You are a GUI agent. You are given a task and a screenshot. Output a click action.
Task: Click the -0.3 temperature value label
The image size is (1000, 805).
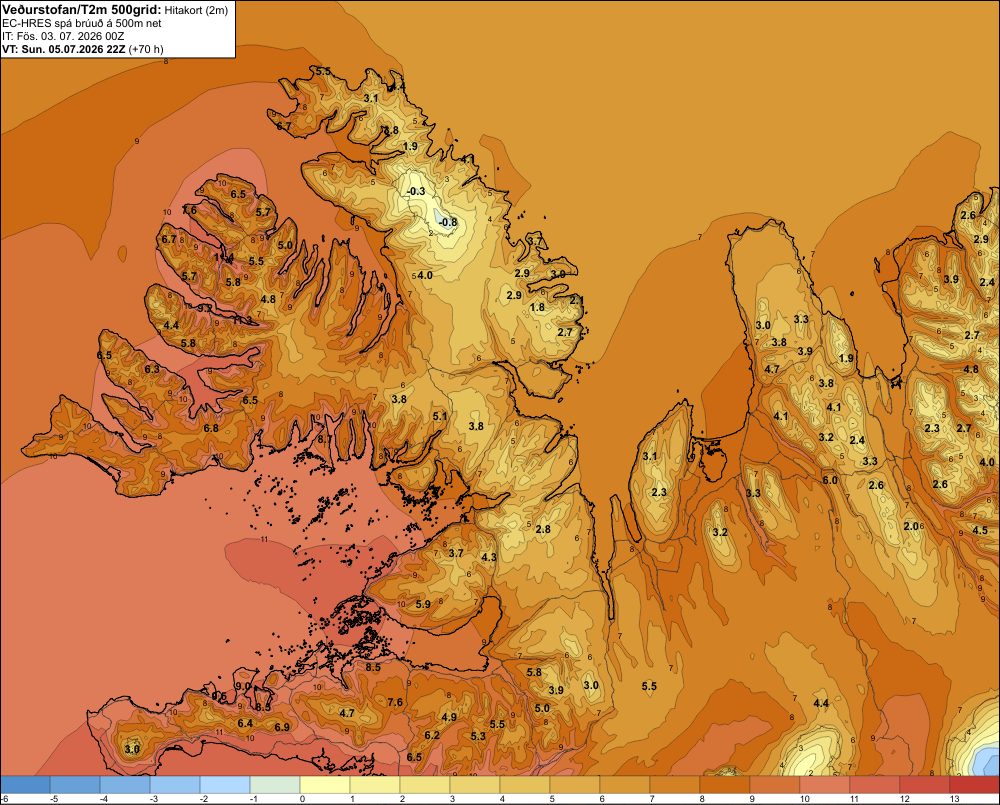coord(415,191)
